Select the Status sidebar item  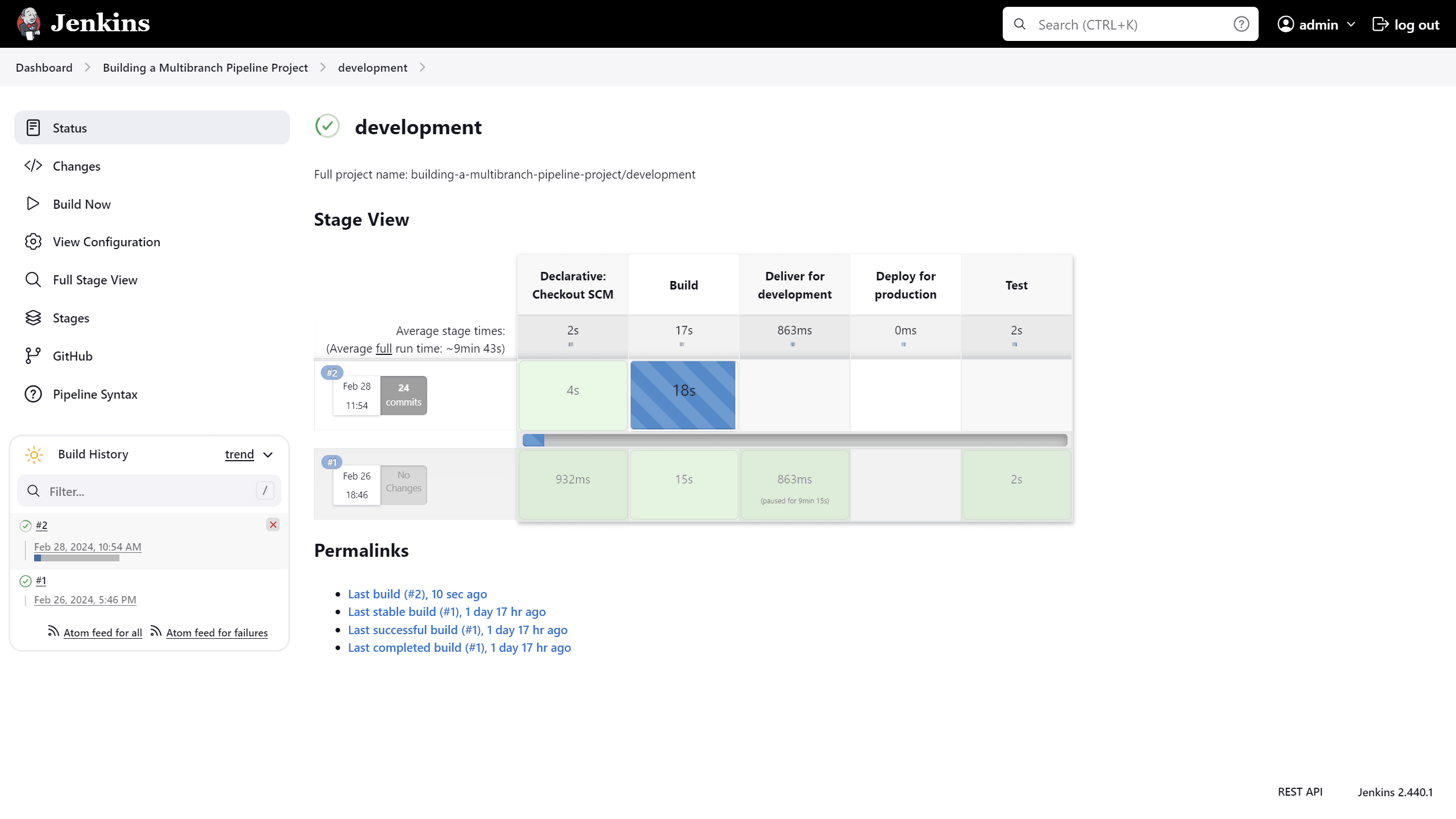[70, 127]
